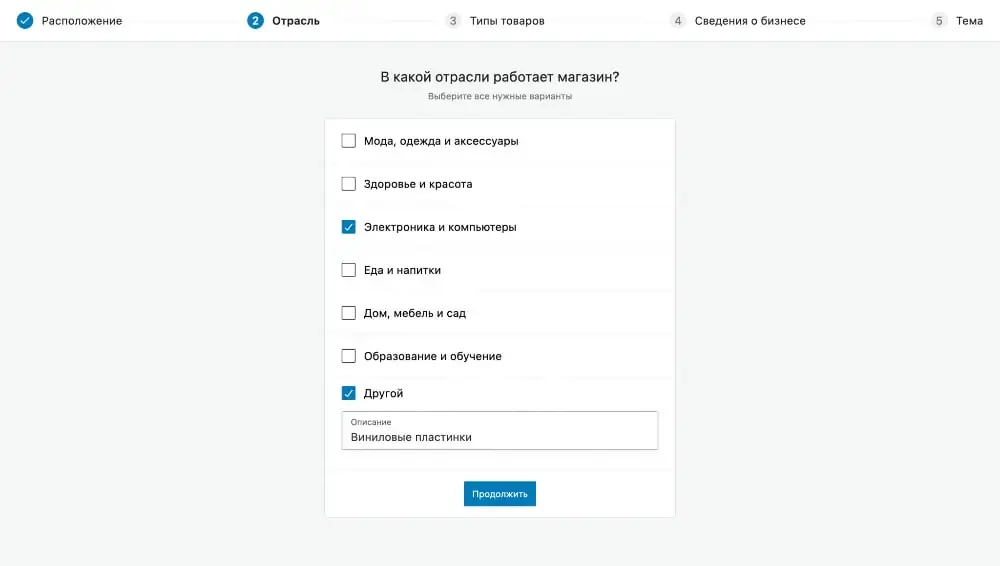Image resolution: width=1000 pixels, height=566 pixels.
Task: Click the step 2 circle icon
Action: point(255,20)
